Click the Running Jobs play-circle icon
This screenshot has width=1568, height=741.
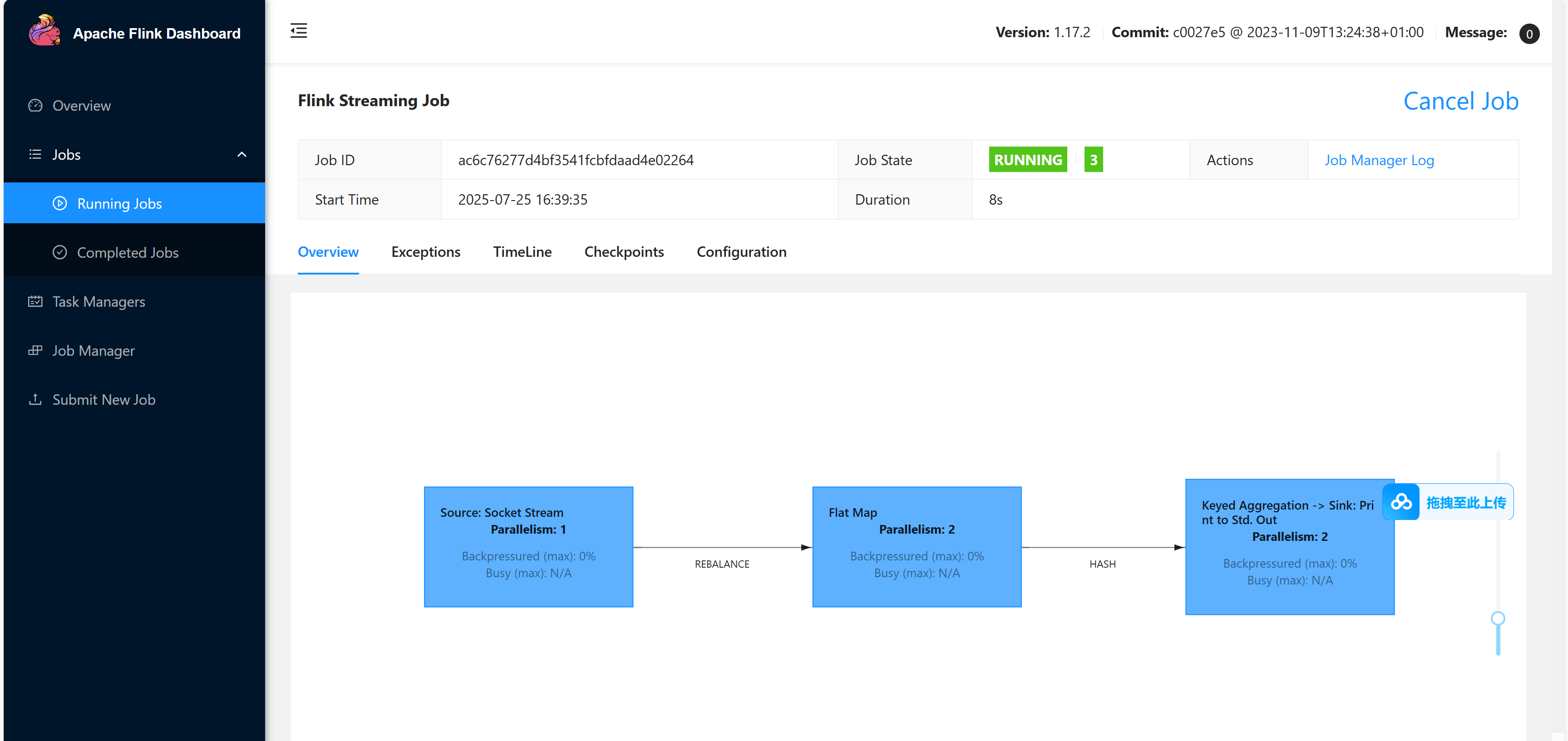(x=59, y=203)
